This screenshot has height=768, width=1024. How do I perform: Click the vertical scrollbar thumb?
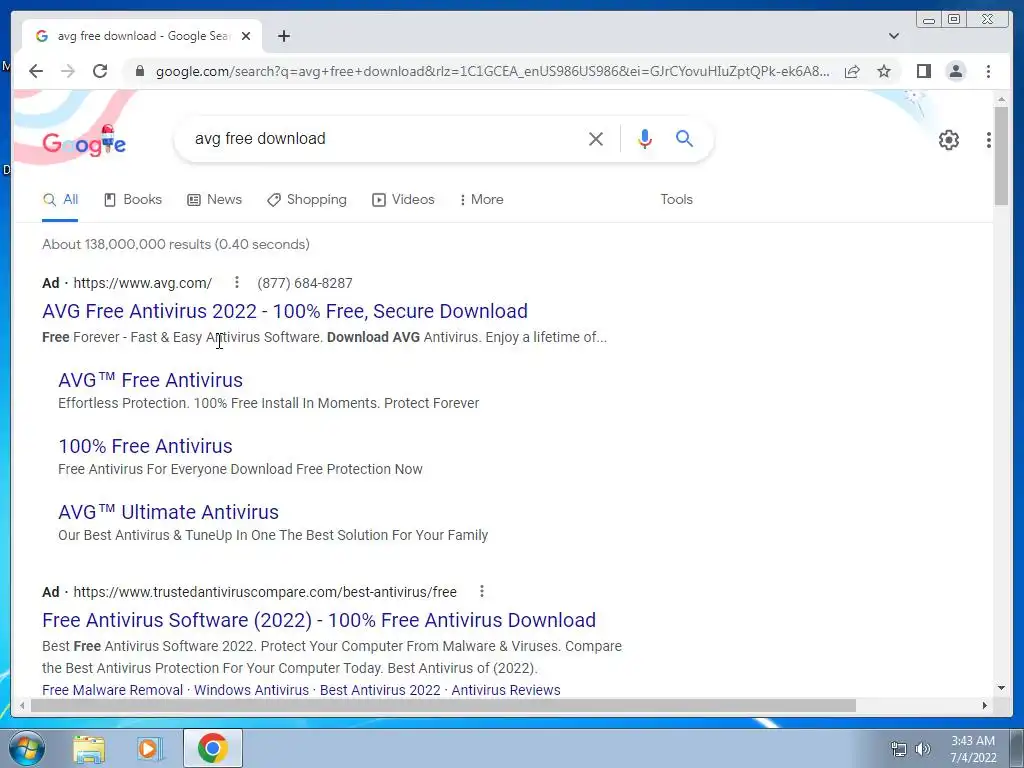[1001, 157]
